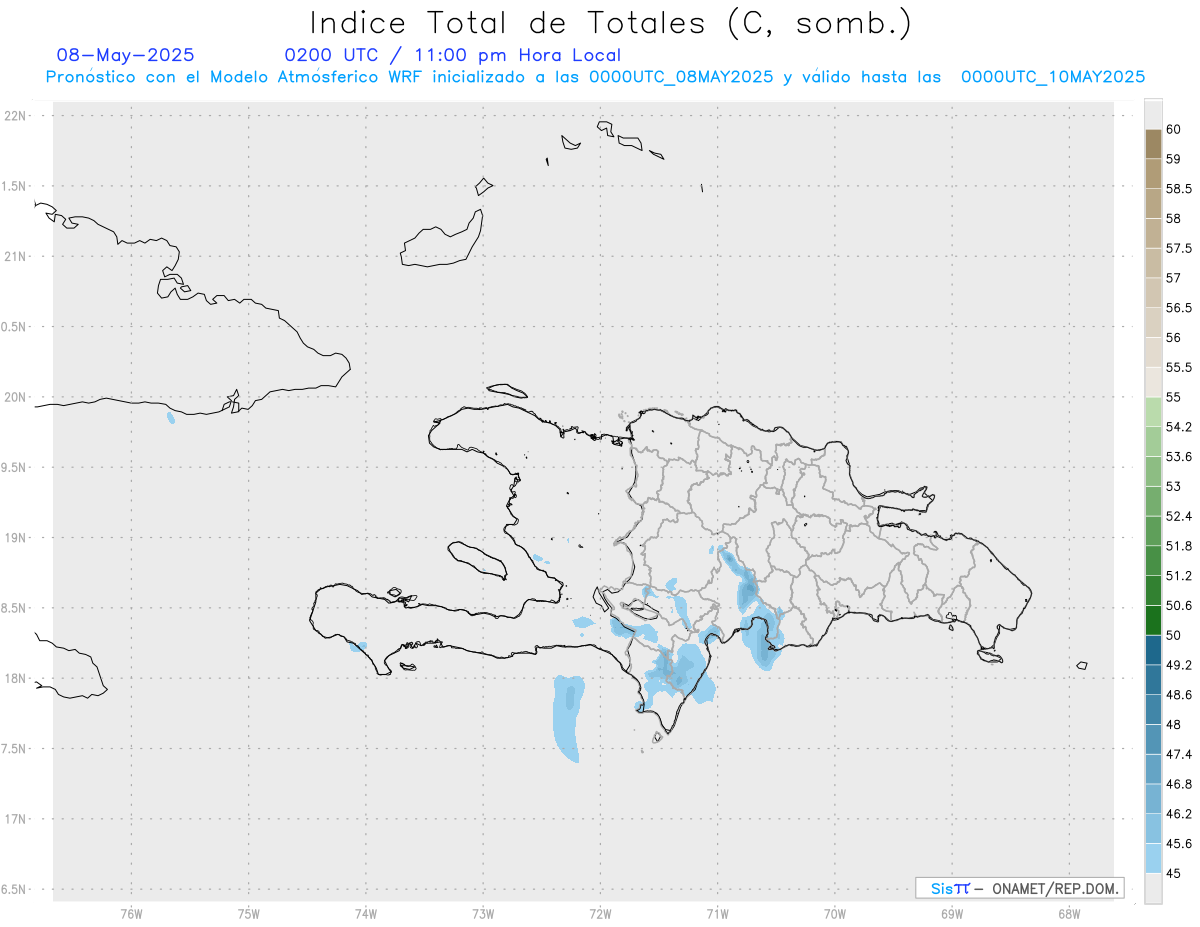This screenshot has height=927, width=1200.
Task: Click the latitude label '17N'
Action: tap(15, 819)
